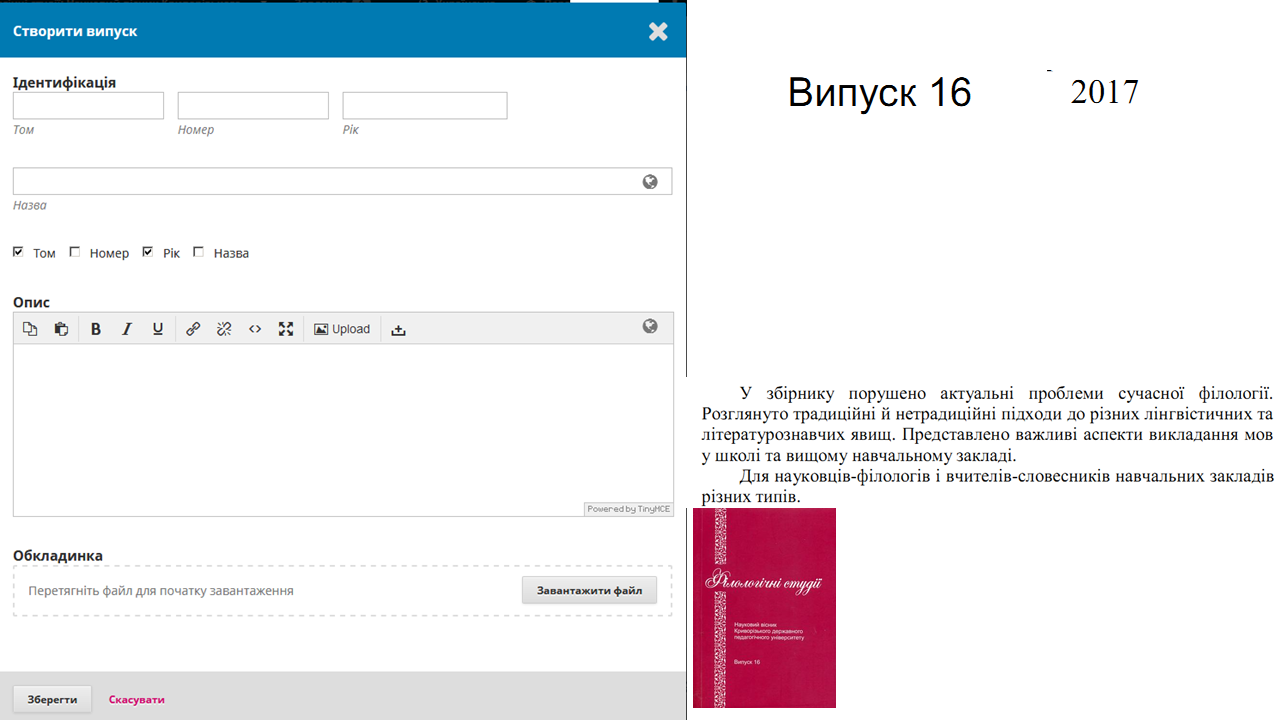
Task: Enable the Назва checkbox
Action: (198, 252)
